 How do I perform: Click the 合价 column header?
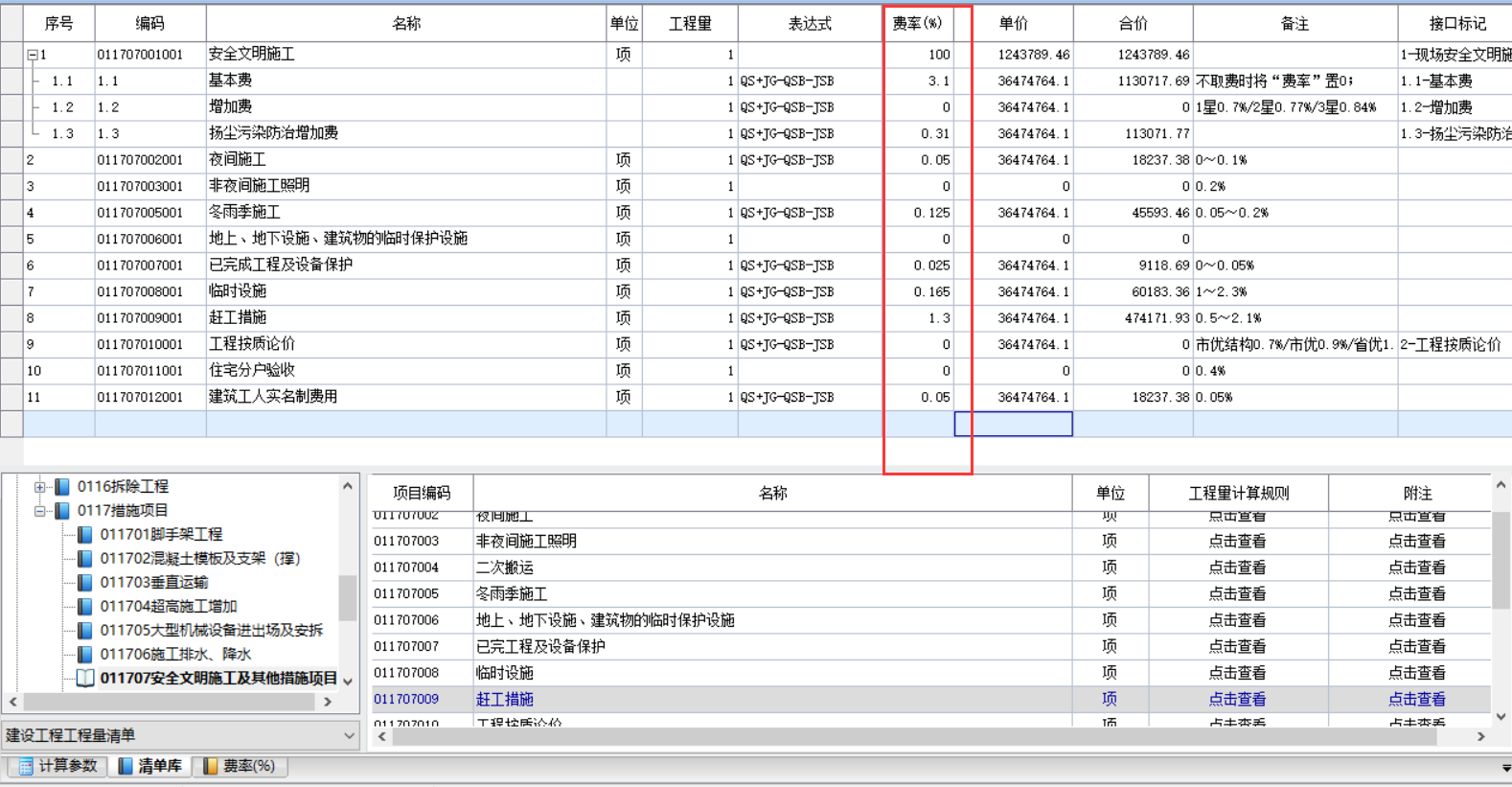(x=1133, y=24)
